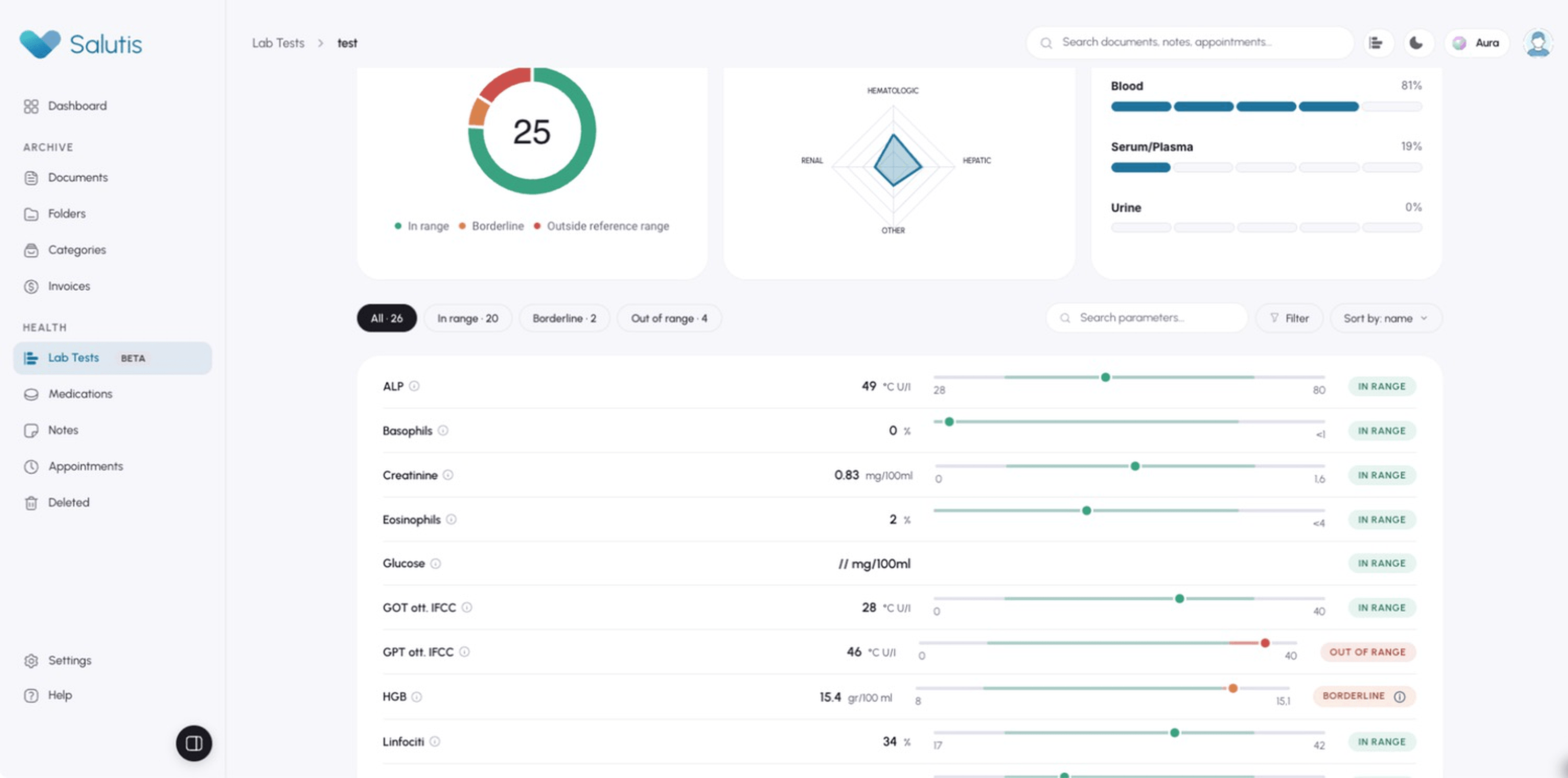Image resolution: width=1568 pixels, height=778 pixels.
Task: Show info for Creatinine parameter
Action: 448,475
